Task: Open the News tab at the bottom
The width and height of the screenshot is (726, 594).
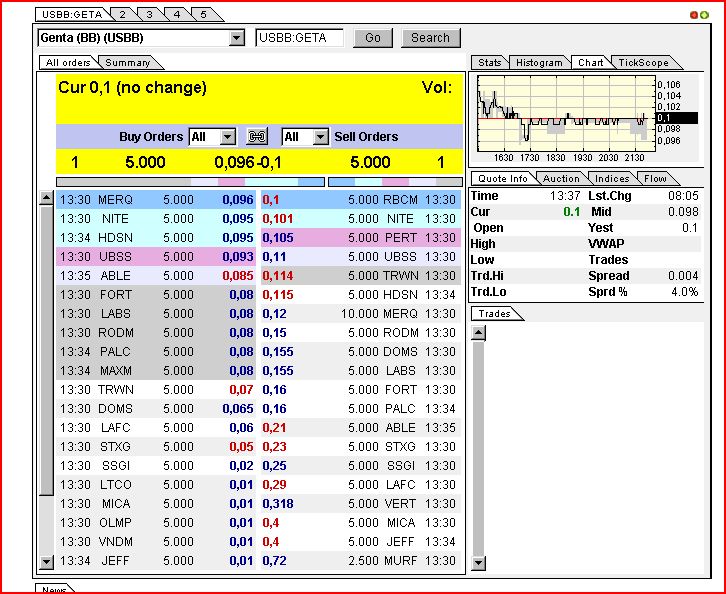Action: 54,589
